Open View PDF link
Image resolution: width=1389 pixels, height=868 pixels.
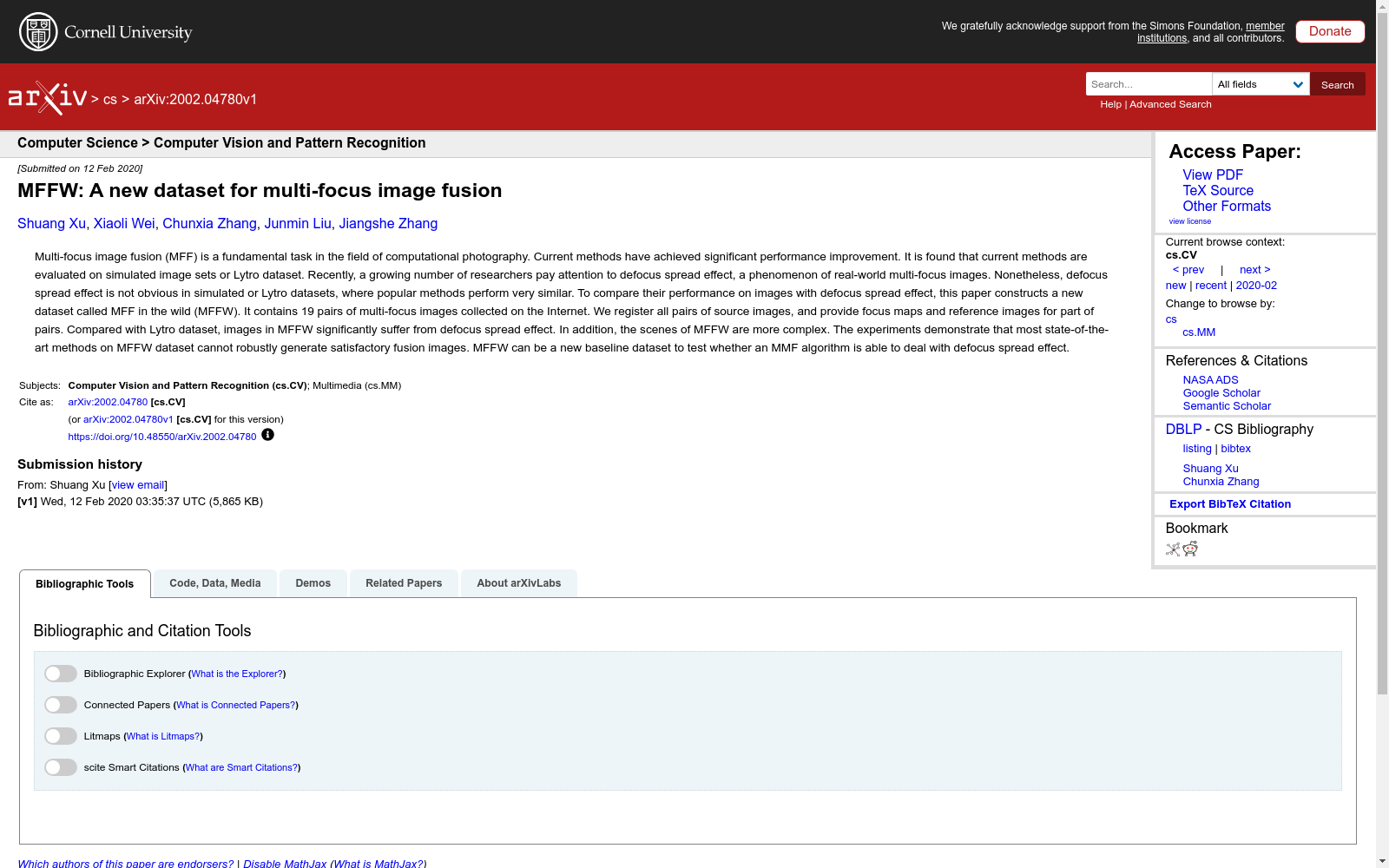tap(1213, 175)
